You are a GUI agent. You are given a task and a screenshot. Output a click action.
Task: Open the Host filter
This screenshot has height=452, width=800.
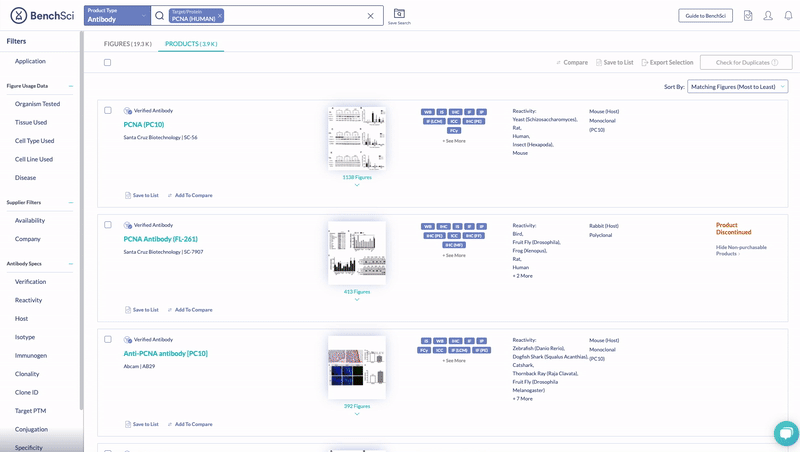tap(21, 318)
